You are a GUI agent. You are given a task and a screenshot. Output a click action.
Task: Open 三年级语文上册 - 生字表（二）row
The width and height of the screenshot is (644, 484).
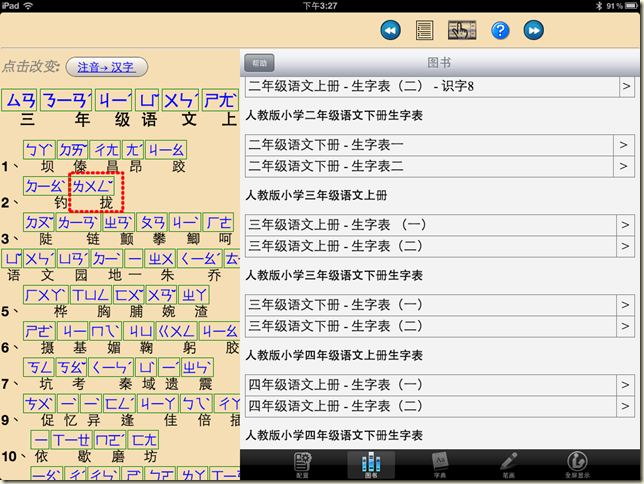440,246
